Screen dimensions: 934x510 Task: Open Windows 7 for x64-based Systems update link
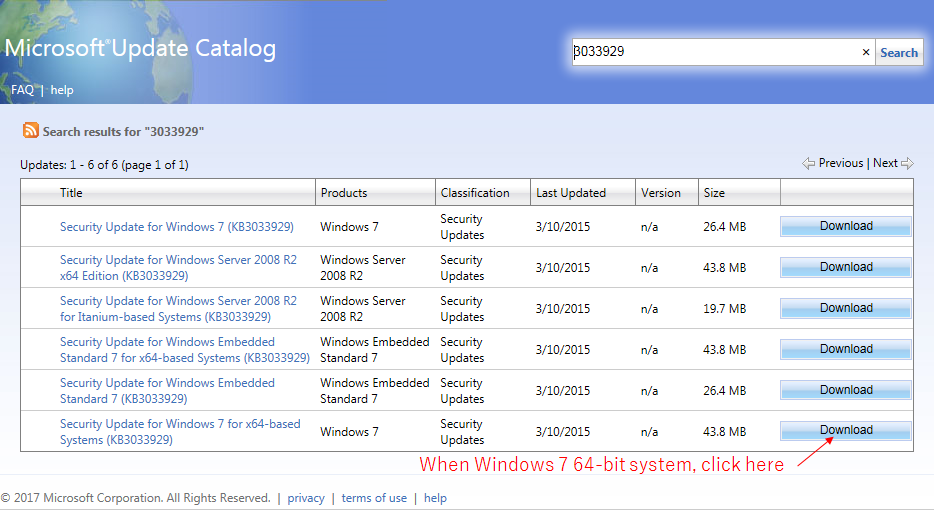tap(180, 432)
